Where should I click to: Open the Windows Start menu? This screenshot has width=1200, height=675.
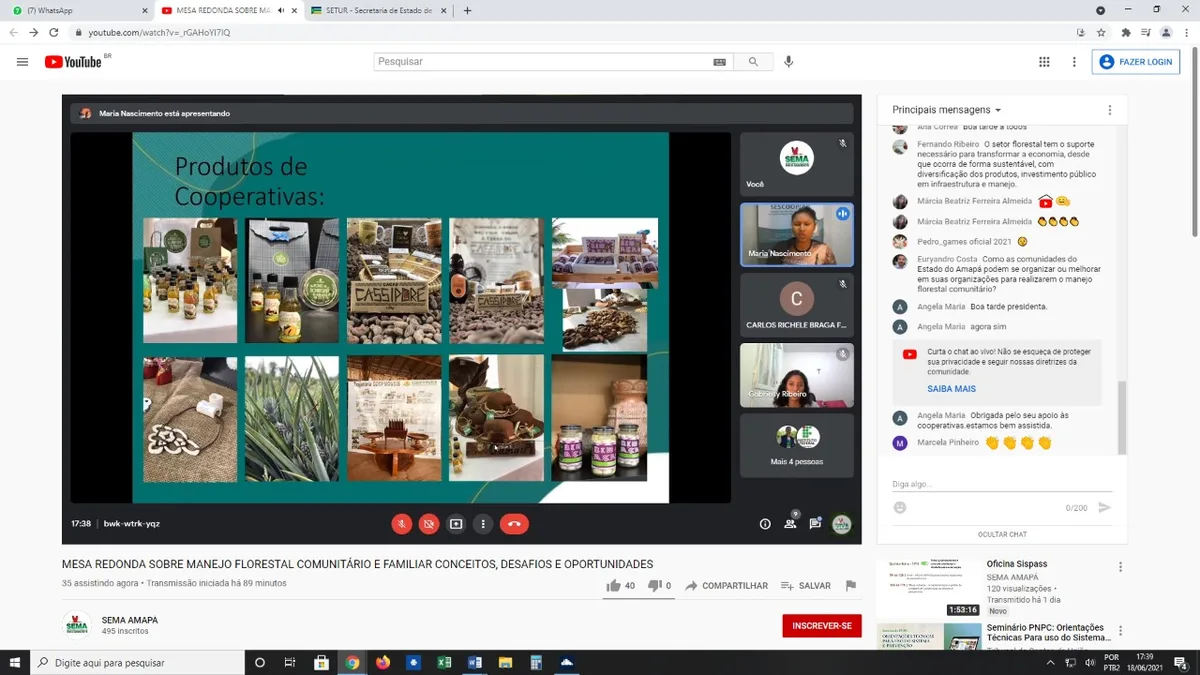(x=15, y=662)
